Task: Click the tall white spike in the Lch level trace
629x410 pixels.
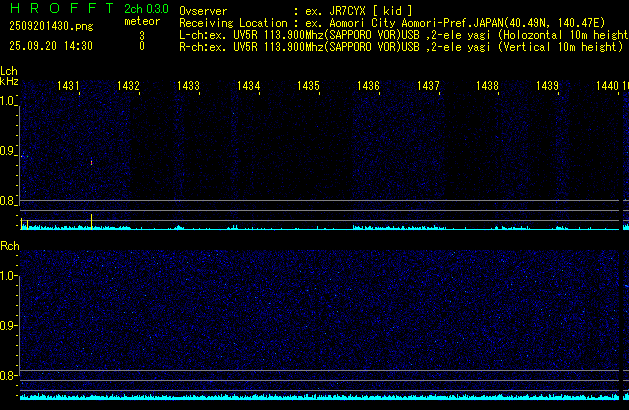Action: 91,220
